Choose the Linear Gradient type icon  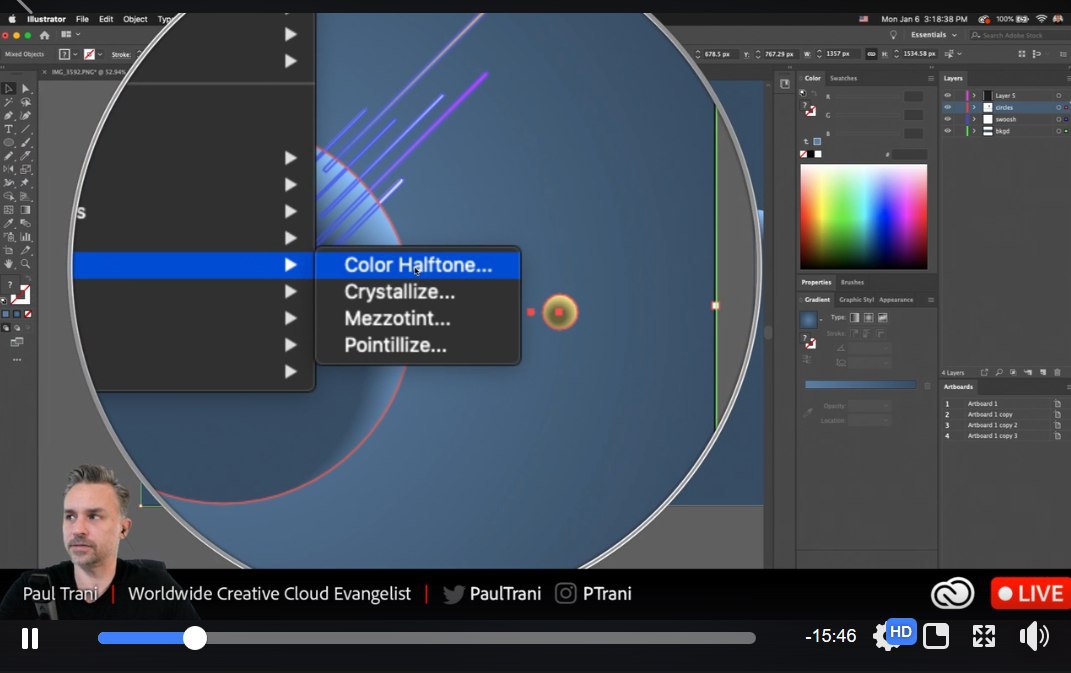854,318
